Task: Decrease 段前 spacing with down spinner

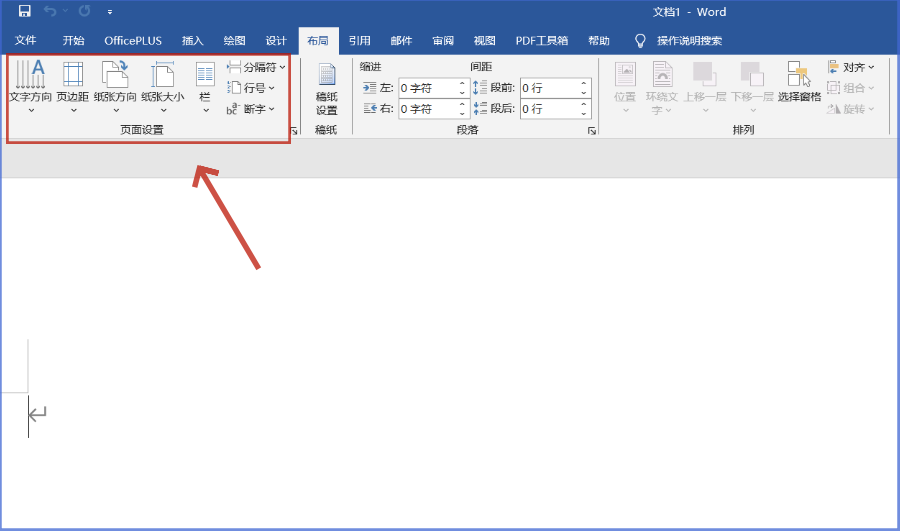Action: click(x=584, y=92)
